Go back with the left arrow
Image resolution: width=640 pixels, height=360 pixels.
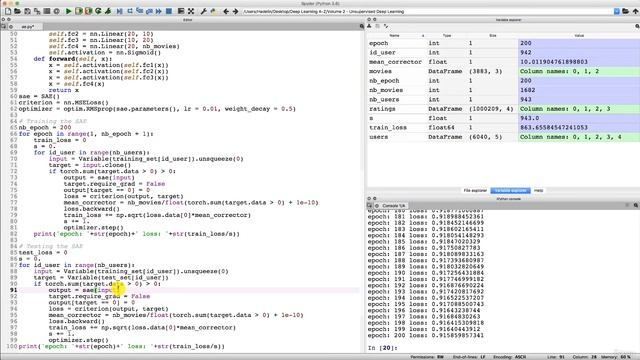pos(226,11)
